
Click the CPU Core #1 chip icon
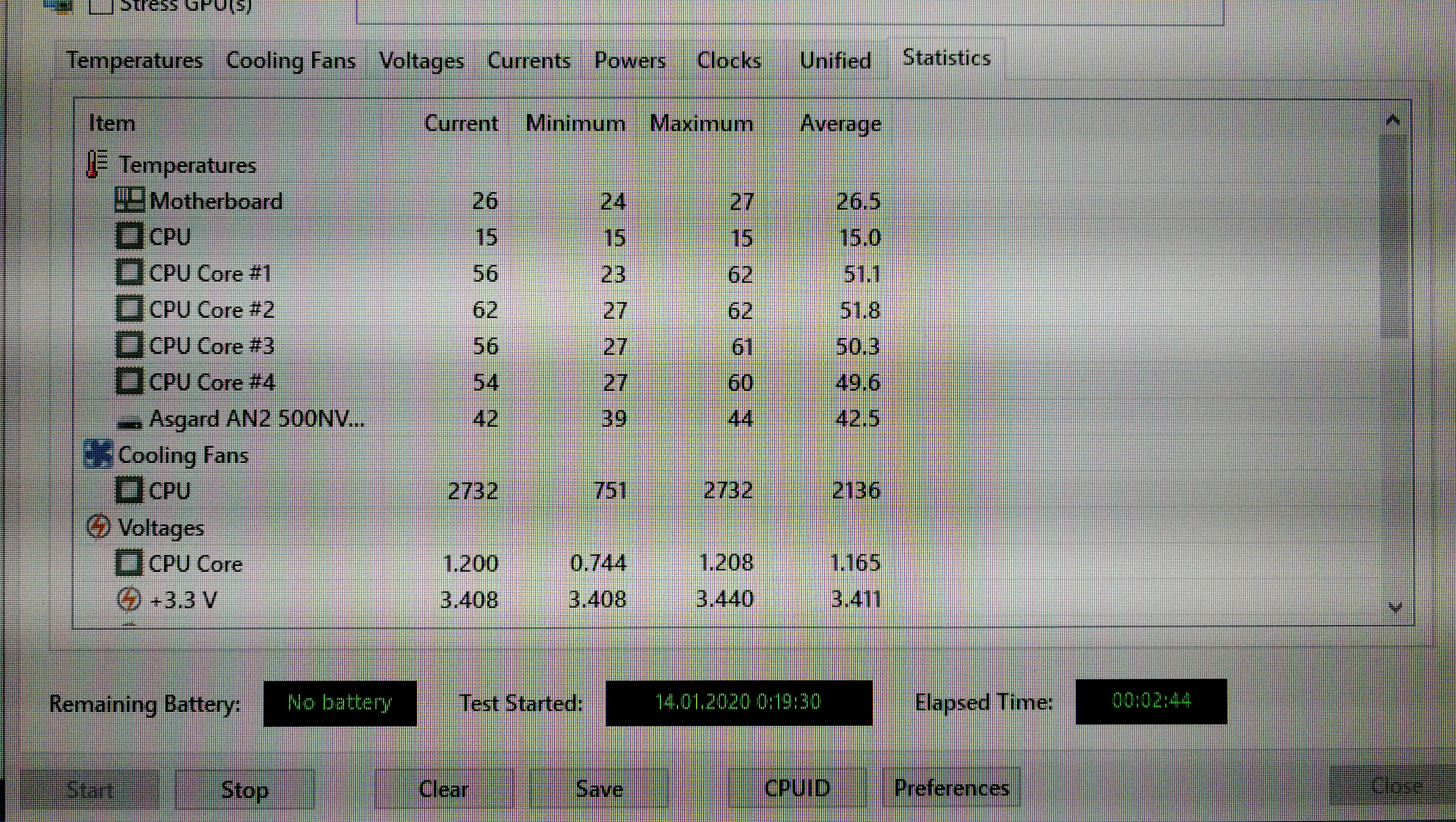click(x=130, y=273)
